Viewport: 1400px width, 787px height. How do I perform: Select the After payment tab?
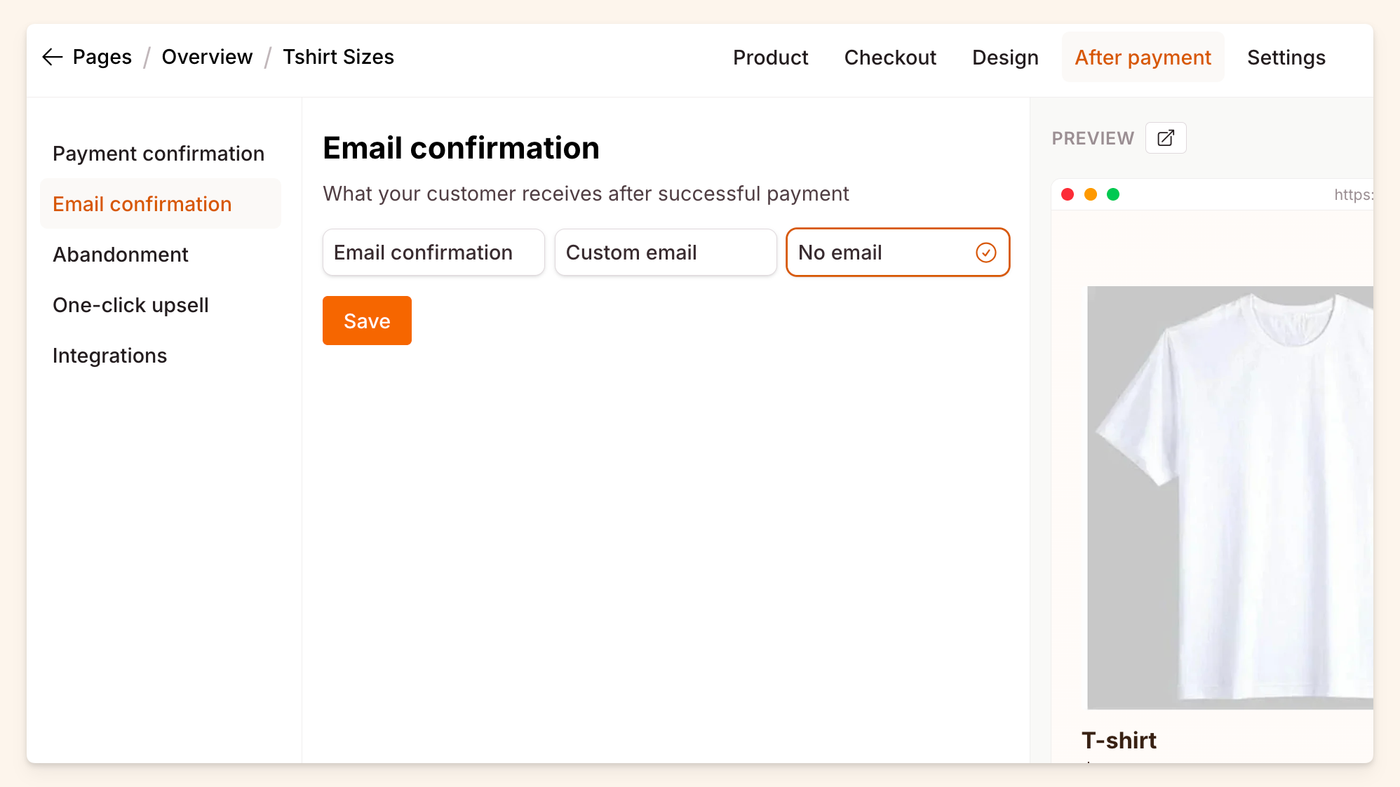click(x=1142, y=57)
